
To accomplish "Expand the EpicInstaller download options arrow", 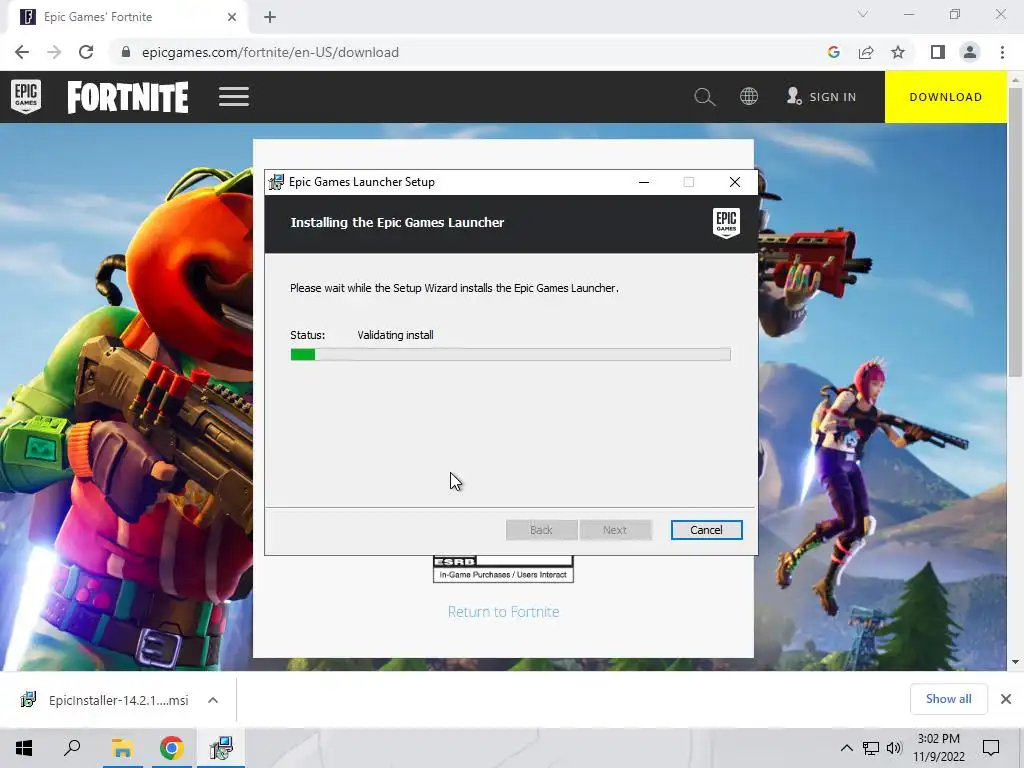I will (213, 700).
